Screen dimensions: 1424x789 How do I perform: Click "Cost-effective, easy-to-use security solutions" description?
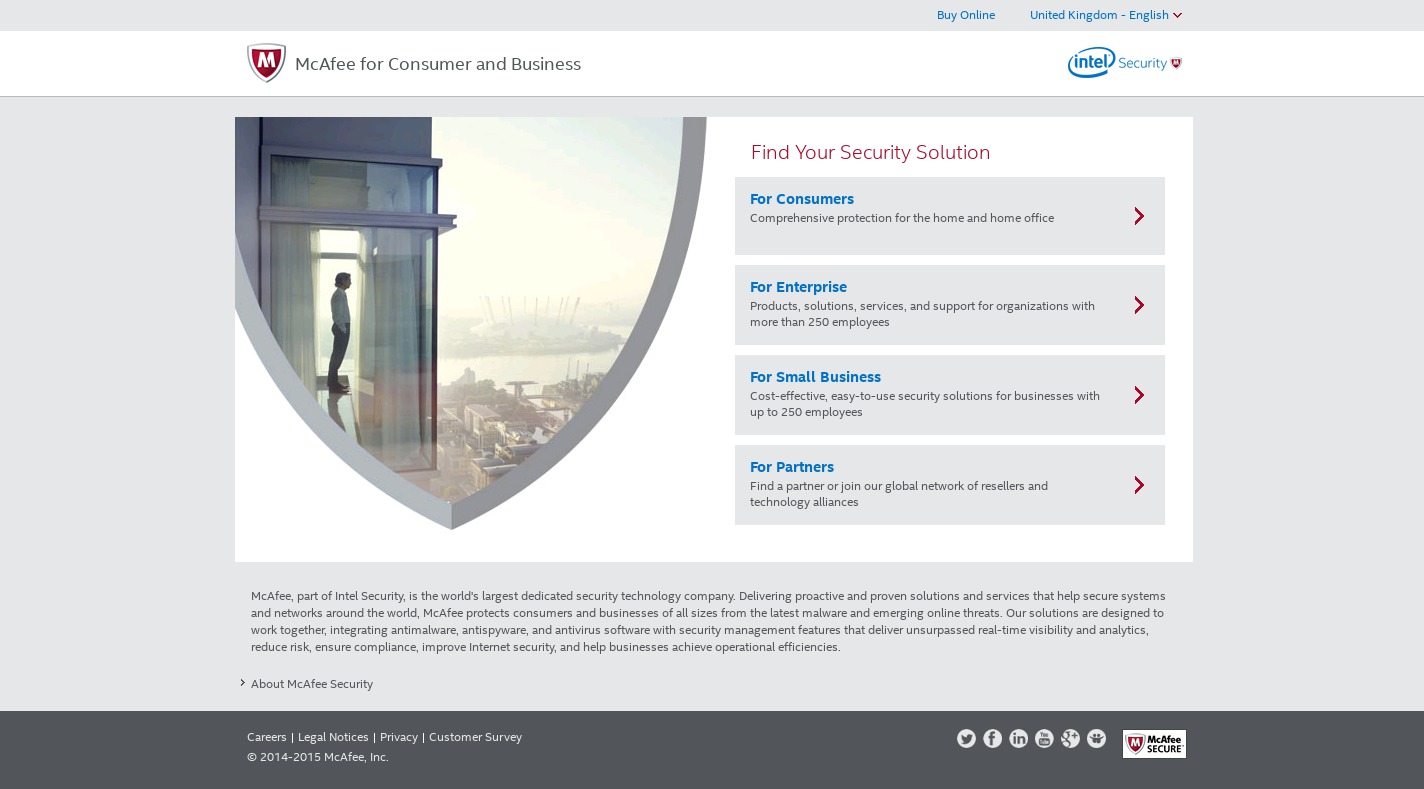coord(925,404)
